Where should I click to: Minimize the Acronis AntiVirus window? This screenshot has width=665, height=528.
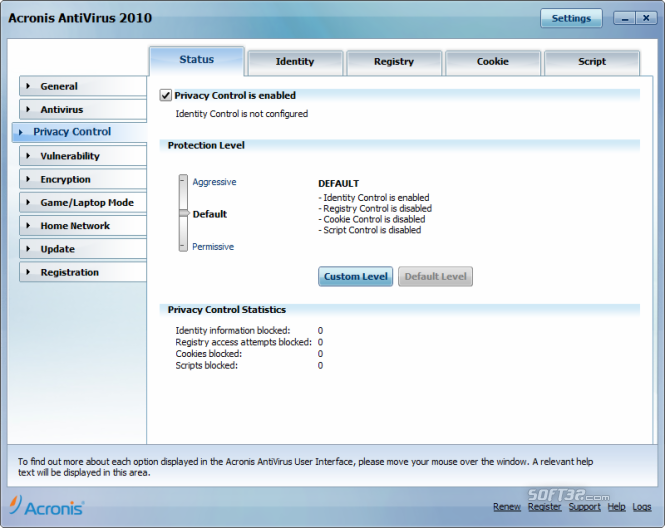coord(624,18)
